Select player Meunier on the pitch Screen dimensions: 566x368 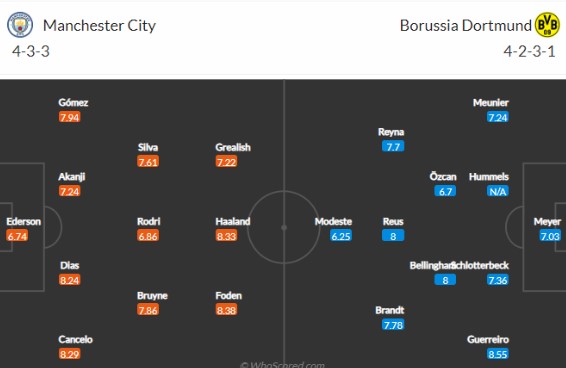click(x=491, y=103)
